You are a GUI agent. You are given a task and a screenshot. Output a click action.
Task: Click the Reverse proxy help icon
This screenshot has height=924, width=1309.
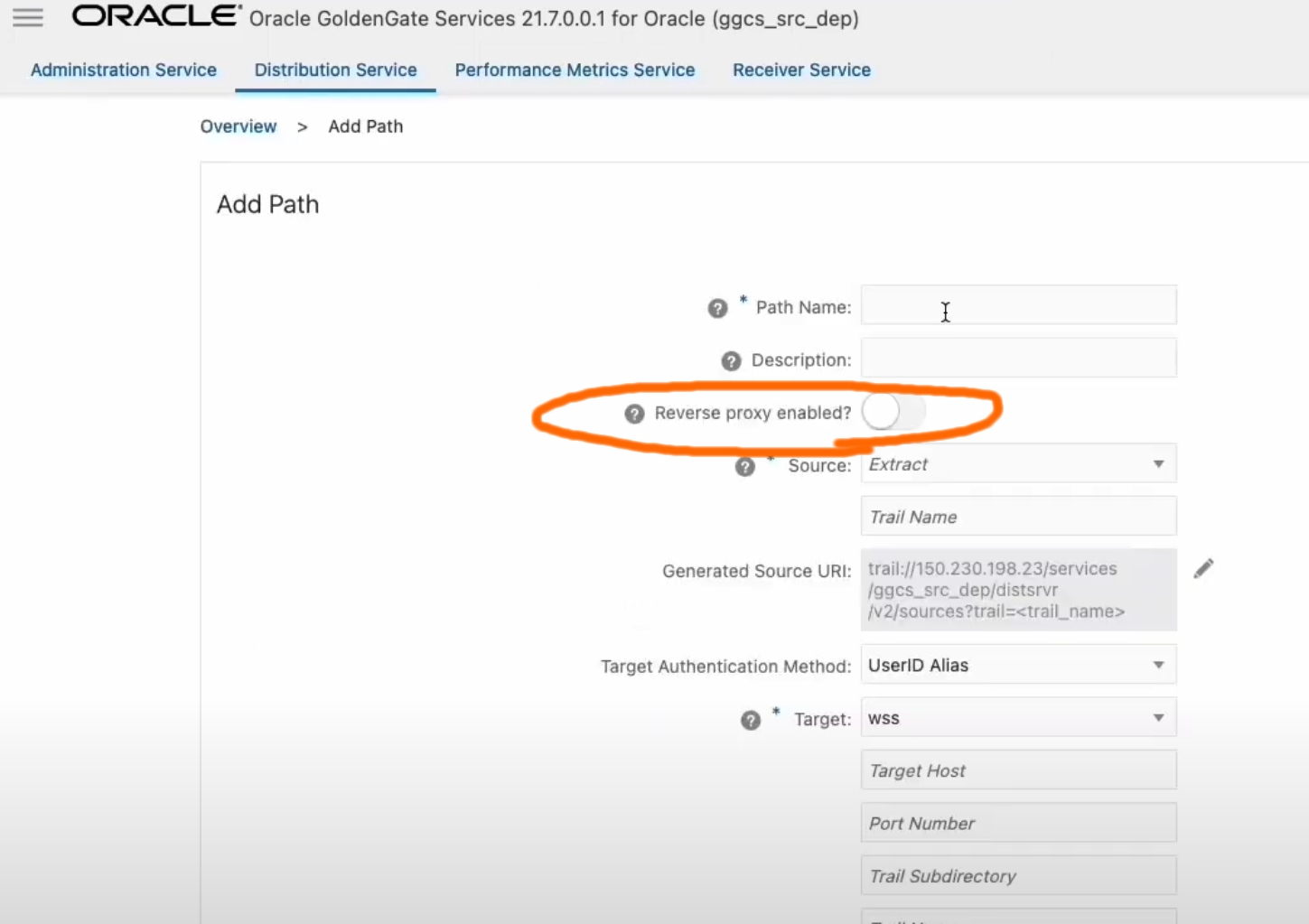[x=634, y=414]
